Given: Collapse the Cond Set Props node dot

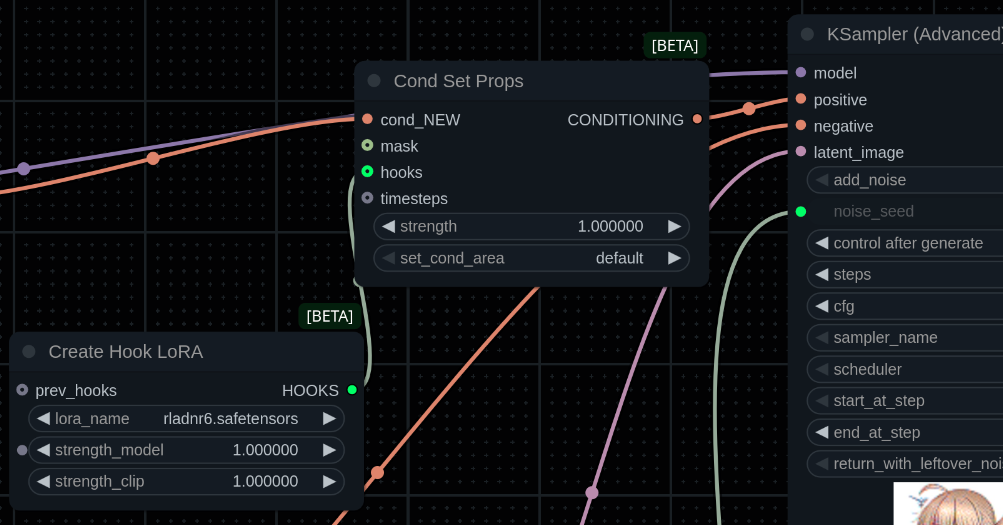Looking at the screenshot, I should 374,81.
